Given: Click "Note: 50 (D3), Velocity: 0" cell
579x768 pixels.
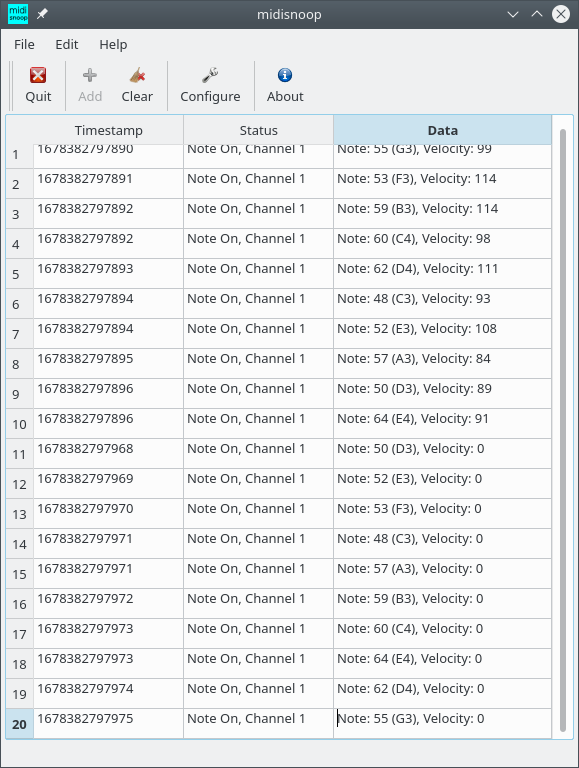Looking at the screenshot, I should tap(442, 454).
